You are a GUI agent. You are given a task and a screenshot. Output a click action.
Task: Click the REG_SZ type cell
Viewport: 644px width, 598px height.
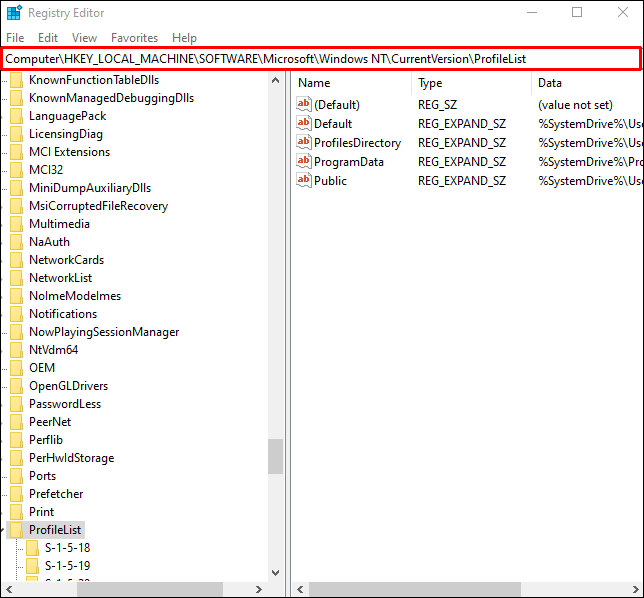(437, 105)
